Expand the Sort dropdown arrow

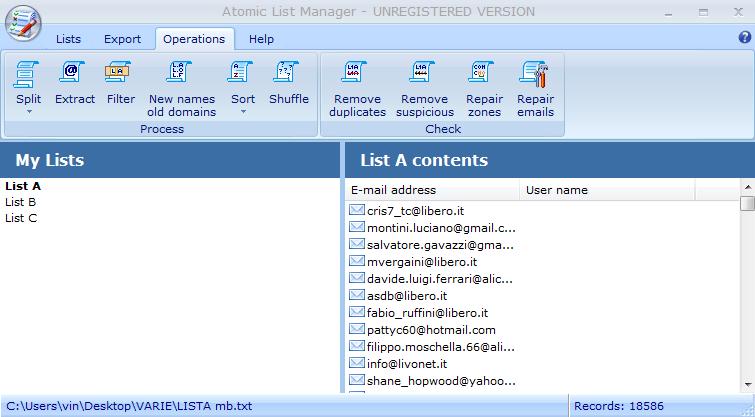click(243, 112)
